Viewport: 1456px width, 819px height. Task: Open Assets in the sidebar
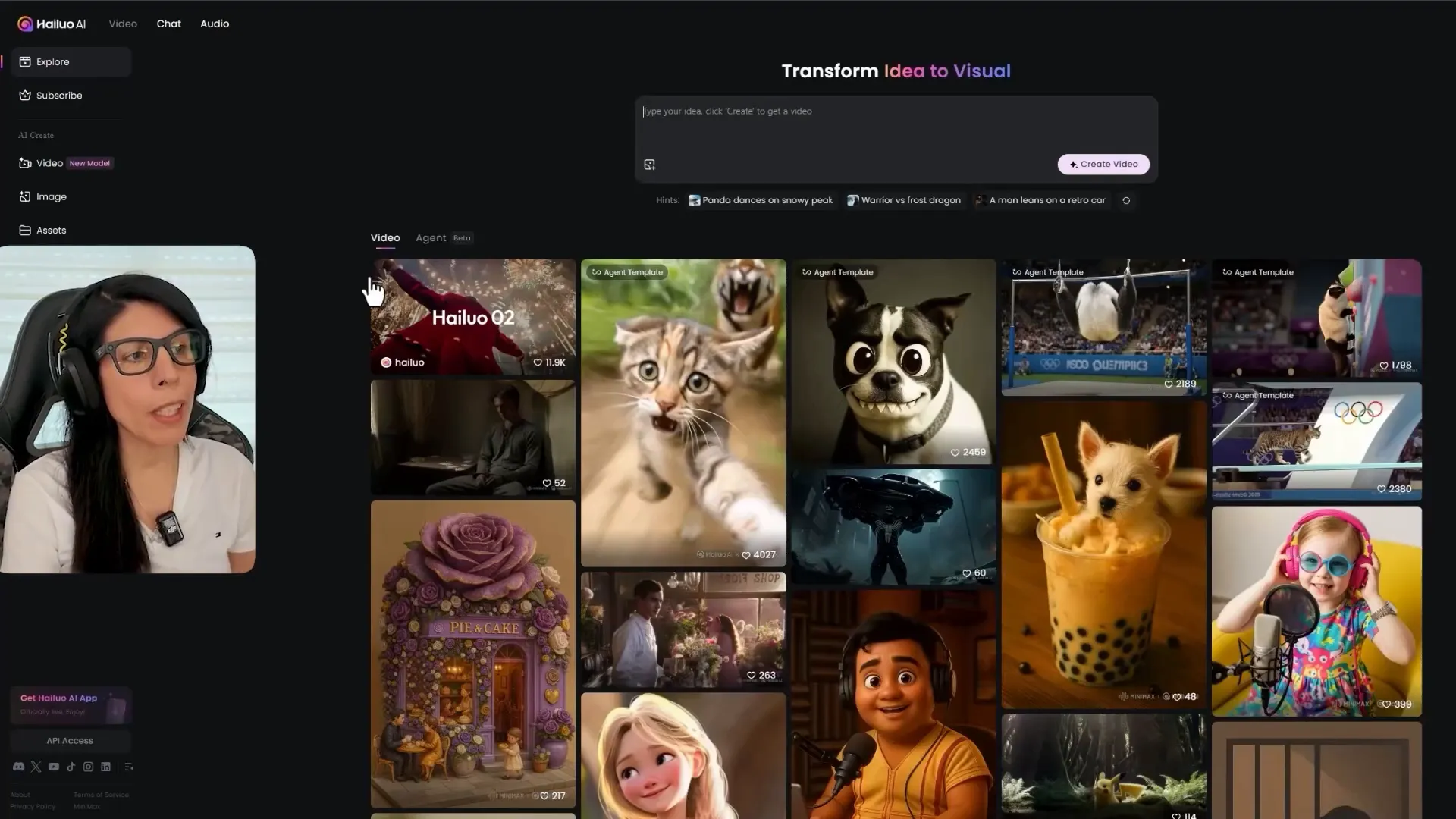[71, 230]
